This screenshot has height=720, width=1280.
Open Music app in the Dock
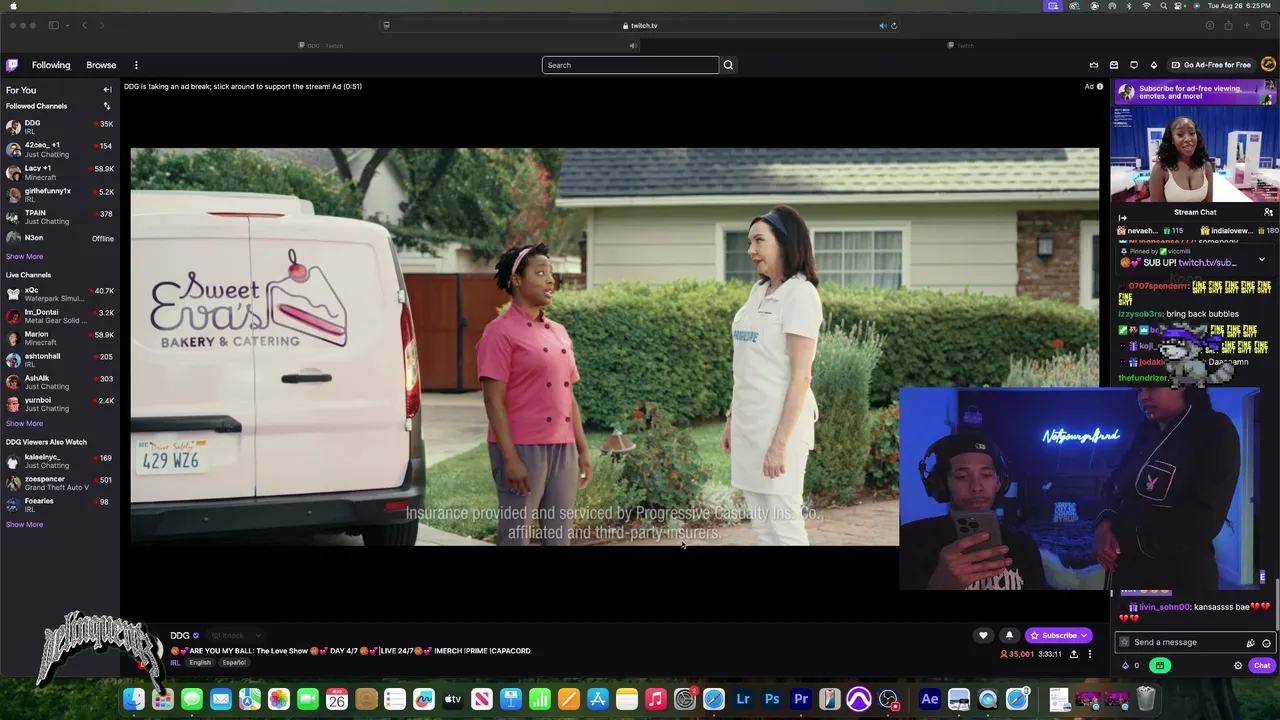[656, 699]
